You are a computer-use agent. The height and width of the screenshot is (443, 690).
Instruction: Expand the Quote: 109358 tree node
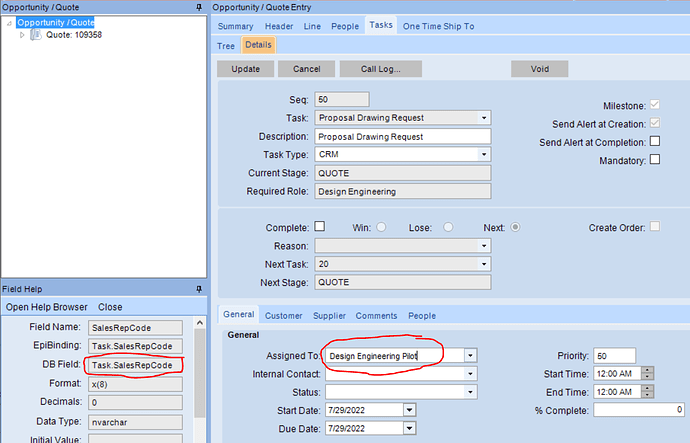[x=22, y=35]
